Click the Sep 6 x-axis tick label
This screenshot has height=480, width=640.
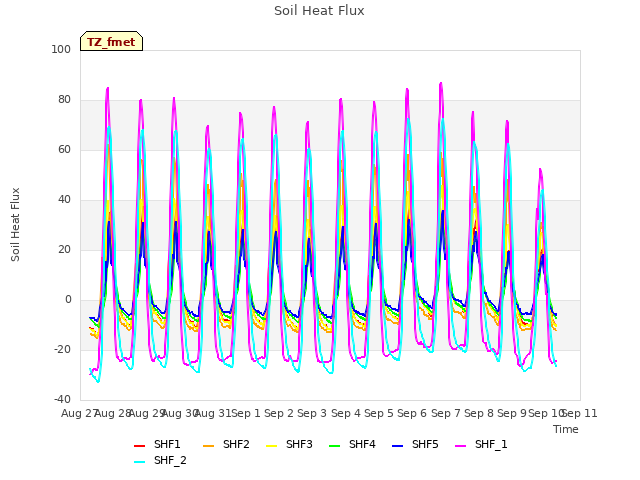412,413
